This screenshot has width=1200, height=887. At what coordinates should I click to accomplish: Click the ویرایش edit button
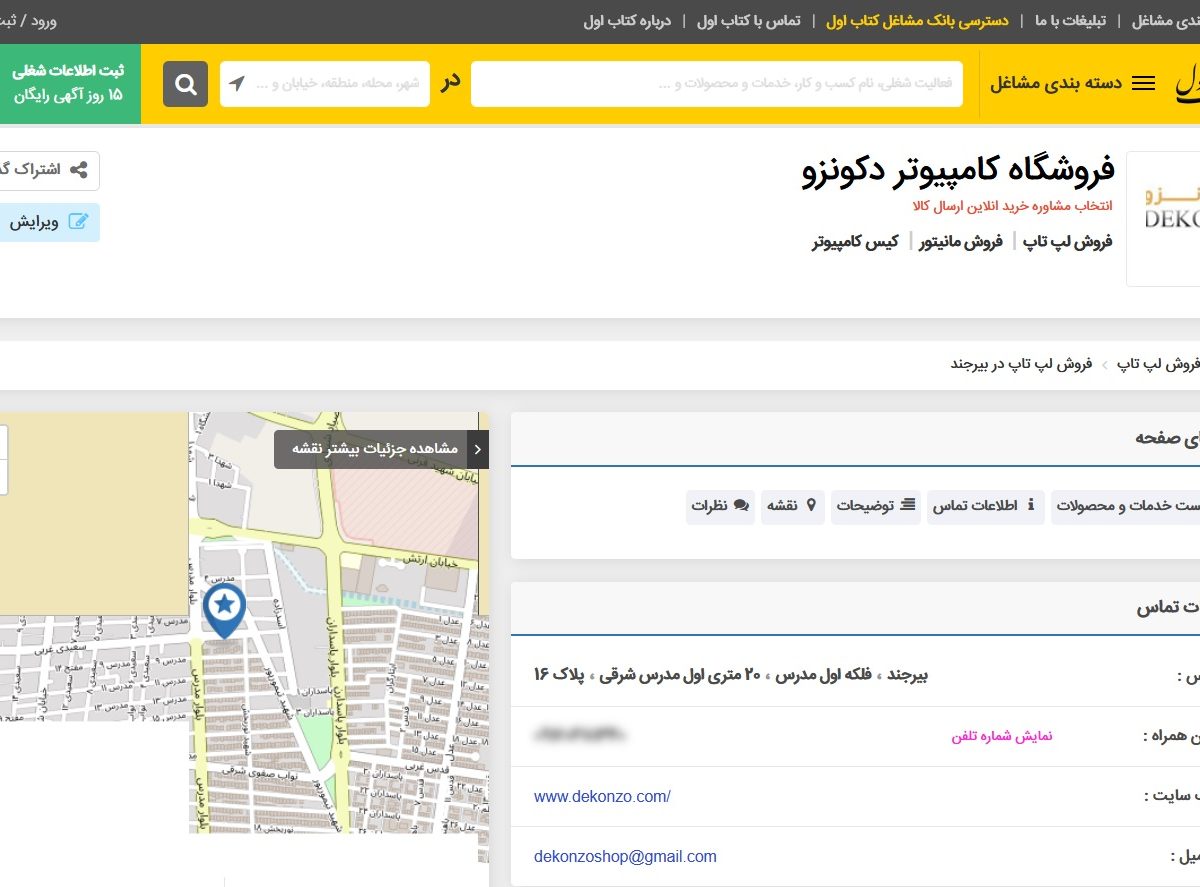pyautogui.click(x=50, y=222)
